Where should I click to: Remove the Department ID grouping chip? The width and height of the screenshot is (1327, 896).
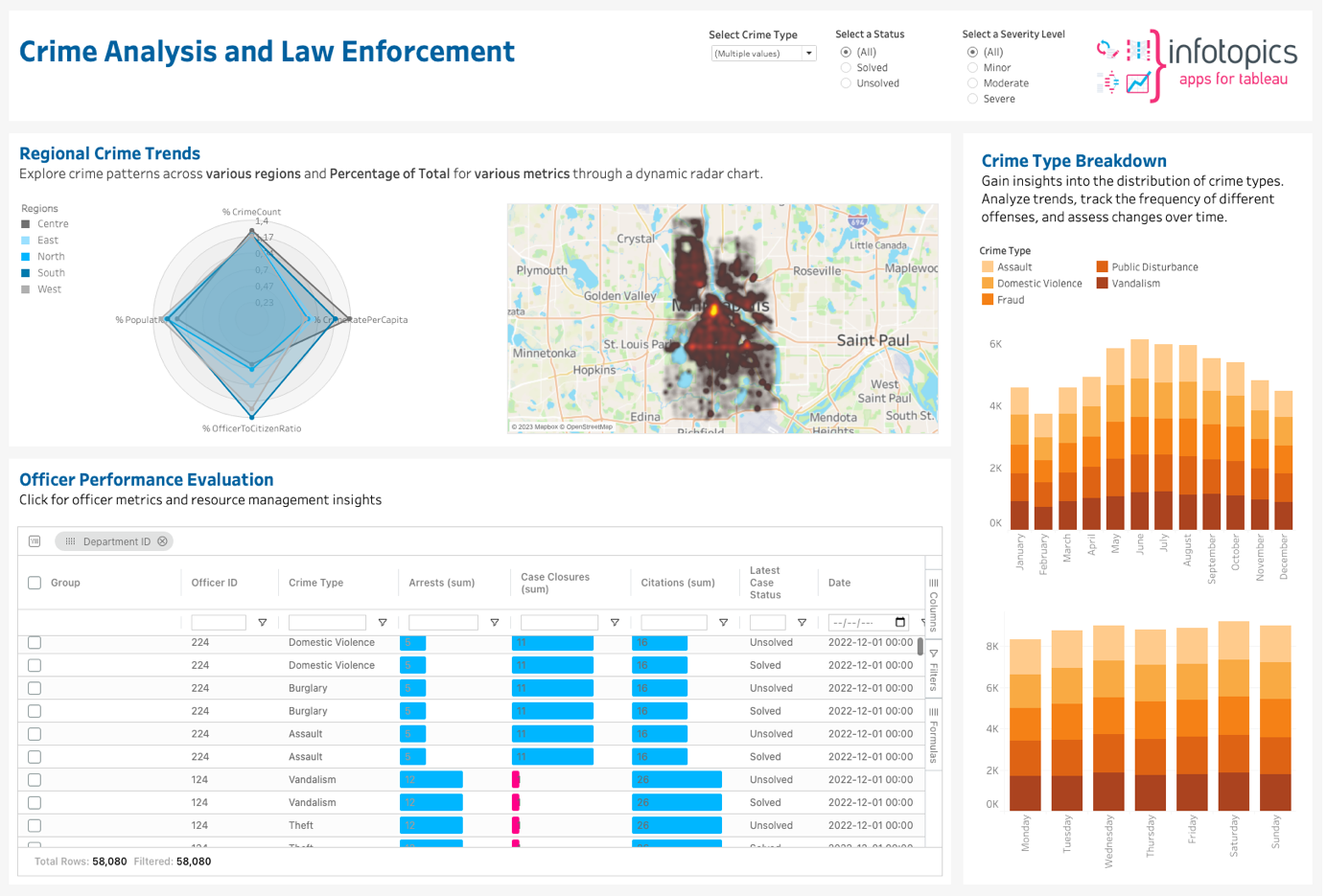click(163, 541)
